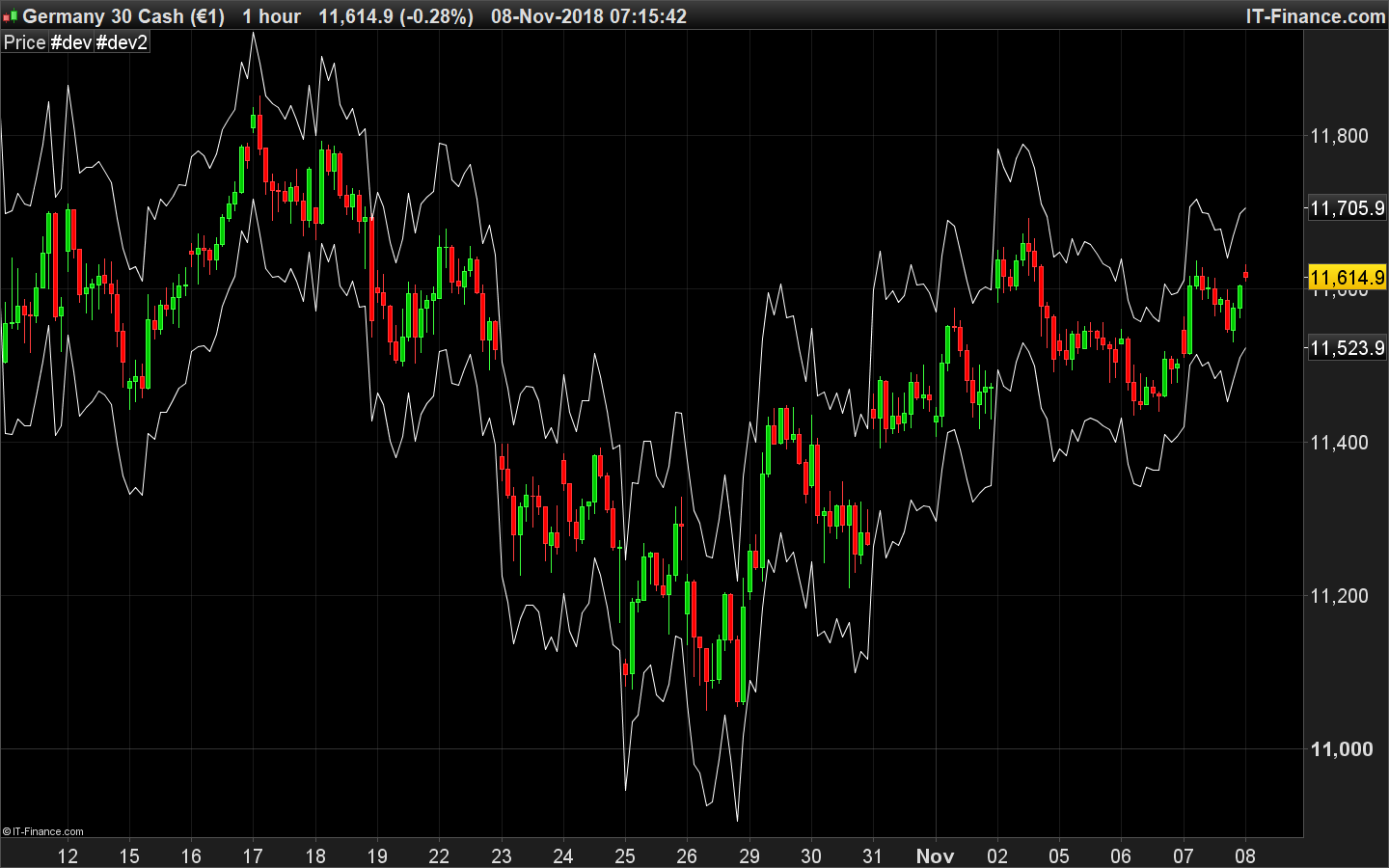Click the date label 16 on time axis
This screenshot has height=868, width=1389.
191,855
